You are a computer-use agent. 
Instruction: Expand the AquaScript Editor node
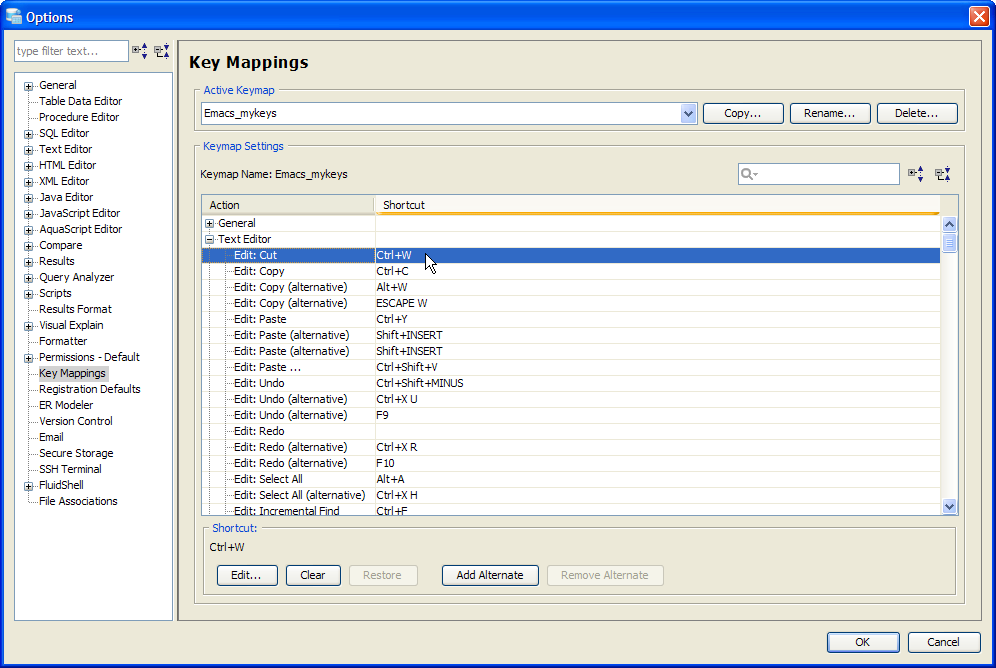pos(29,230)
